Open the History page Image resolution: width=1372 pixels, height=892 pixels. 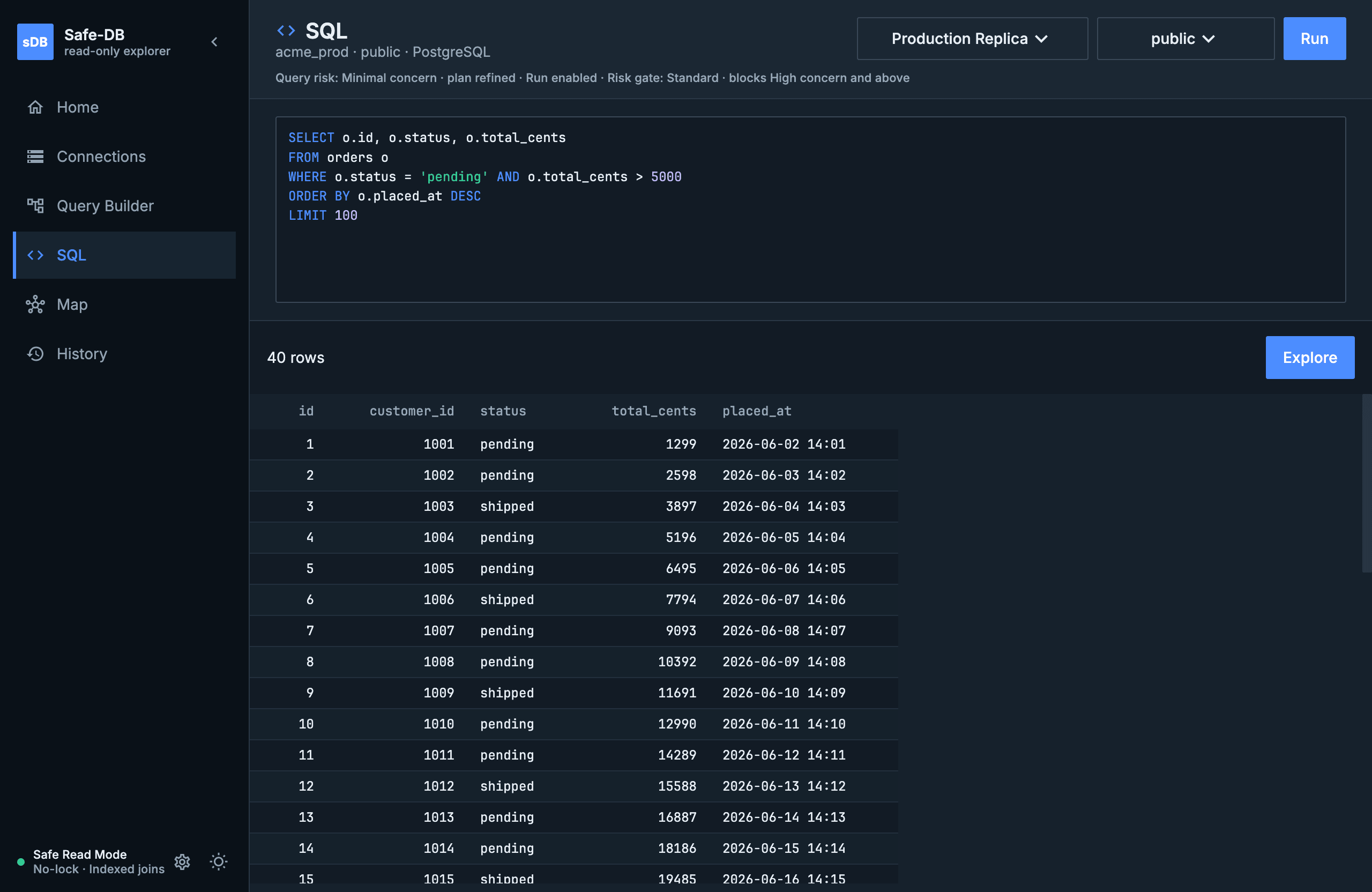pyautogui.click(x=124, y=353)
